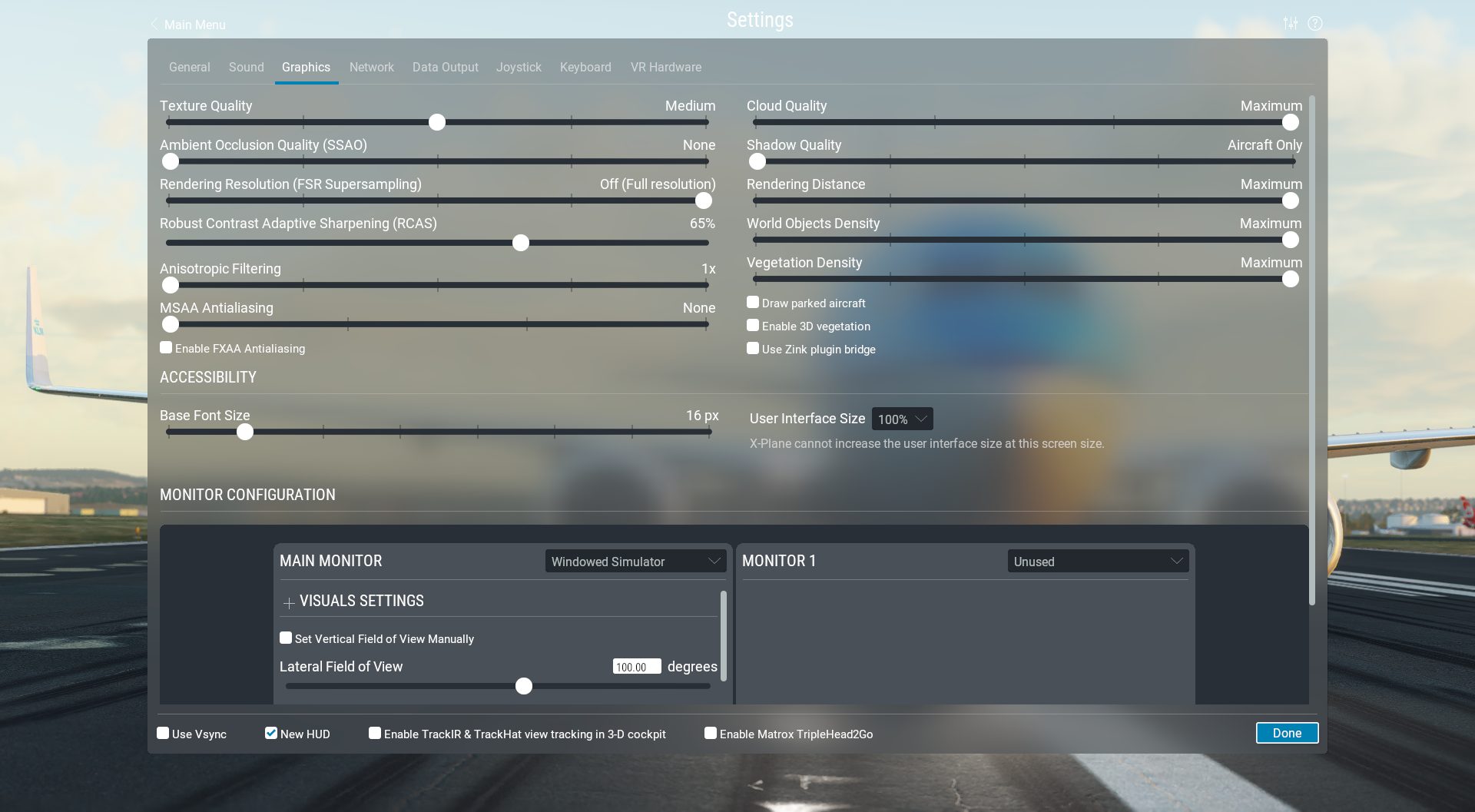
Task: Turn on Use Vsync option
Action: coord(163,733)
